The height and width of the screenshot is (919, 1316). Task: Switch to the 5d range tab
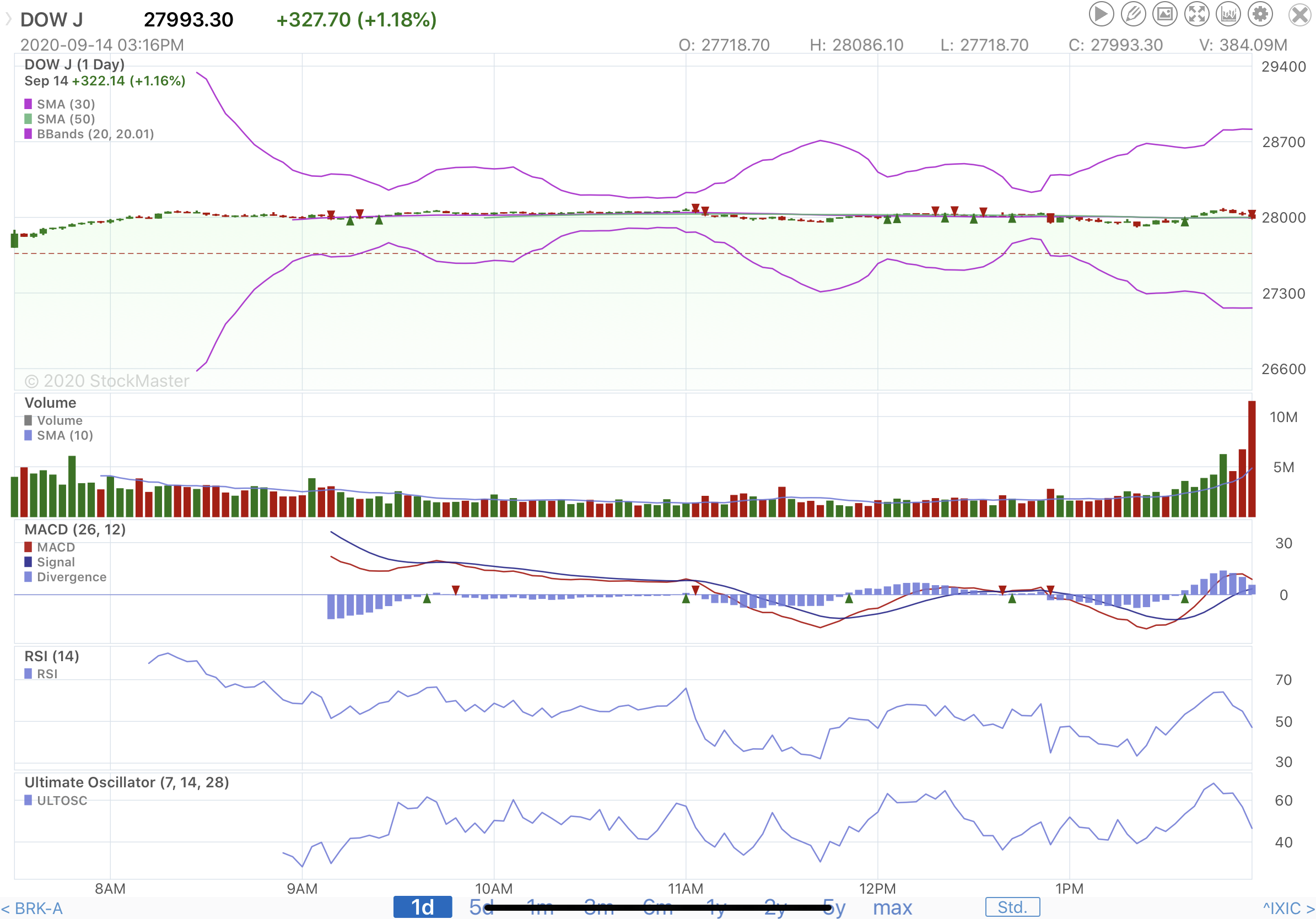(481, 907)
